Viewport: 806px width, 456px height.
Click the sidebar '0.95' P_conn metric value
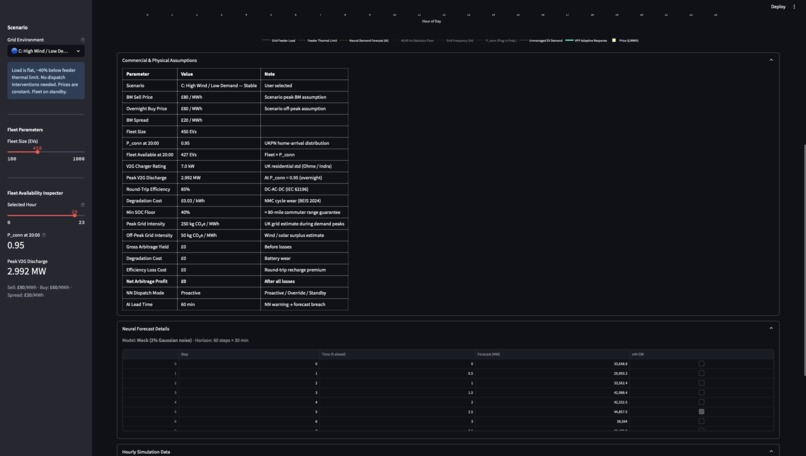(x=16, y=246)
